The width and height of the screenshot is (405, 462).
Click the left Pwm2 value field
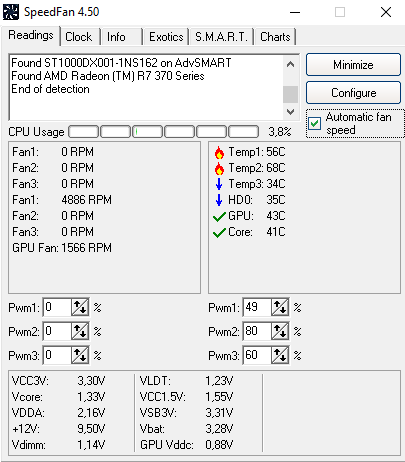pos(57,331)
